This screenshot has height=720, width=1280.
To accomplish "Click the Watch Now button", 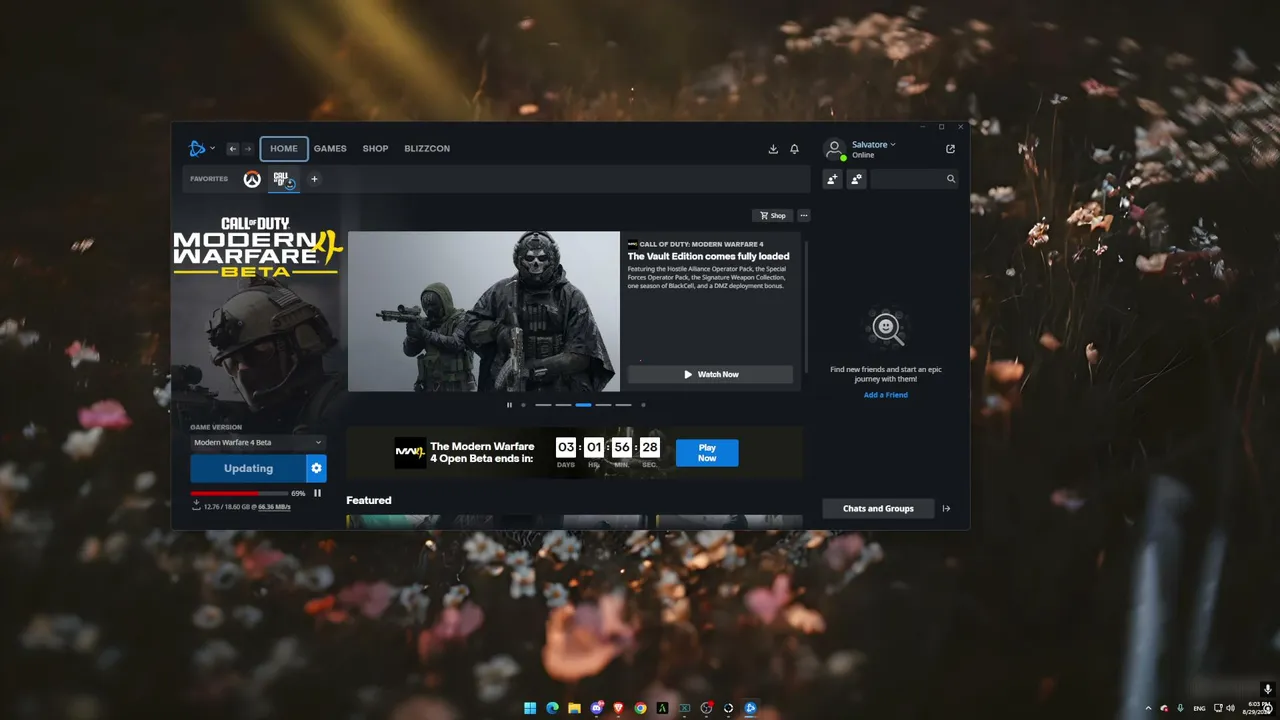I will (x=711, y=374).
